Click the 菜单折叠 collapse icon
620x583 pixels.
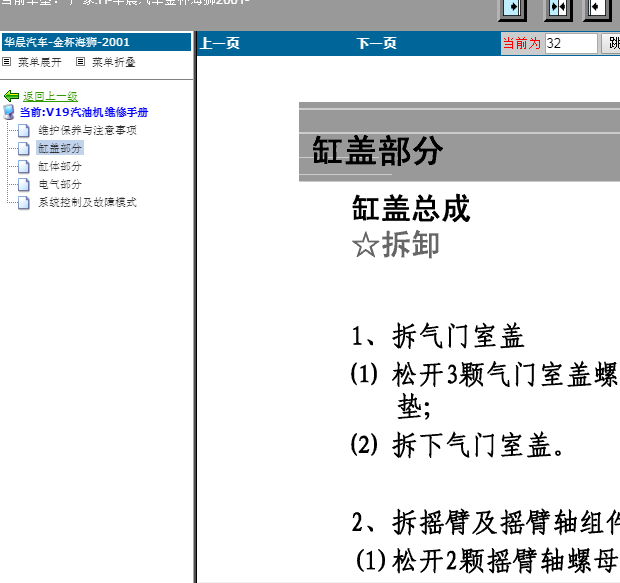click(80, 62)
